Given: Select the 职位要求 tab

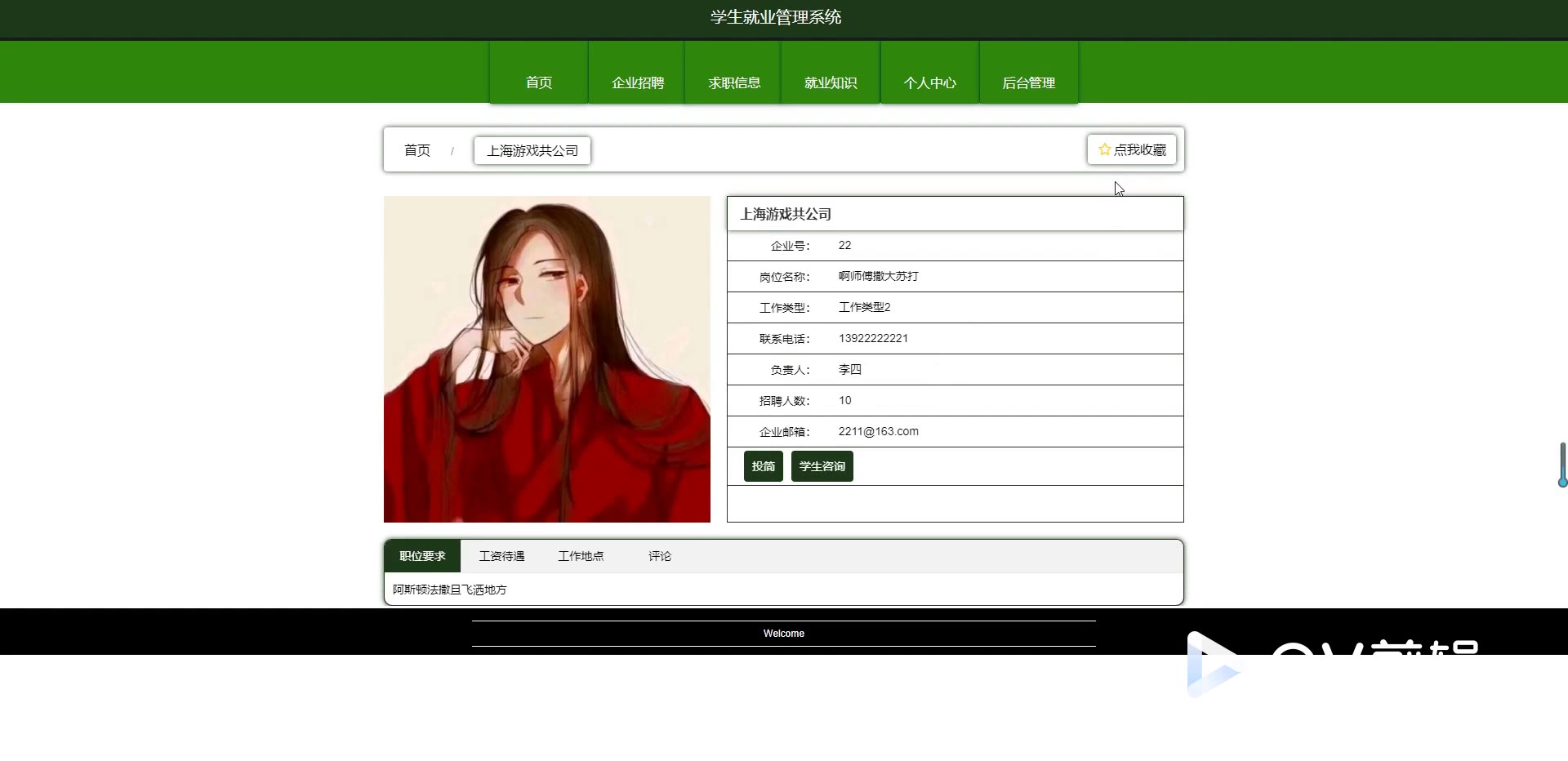Looking at the screenshot, I should 422,556.
